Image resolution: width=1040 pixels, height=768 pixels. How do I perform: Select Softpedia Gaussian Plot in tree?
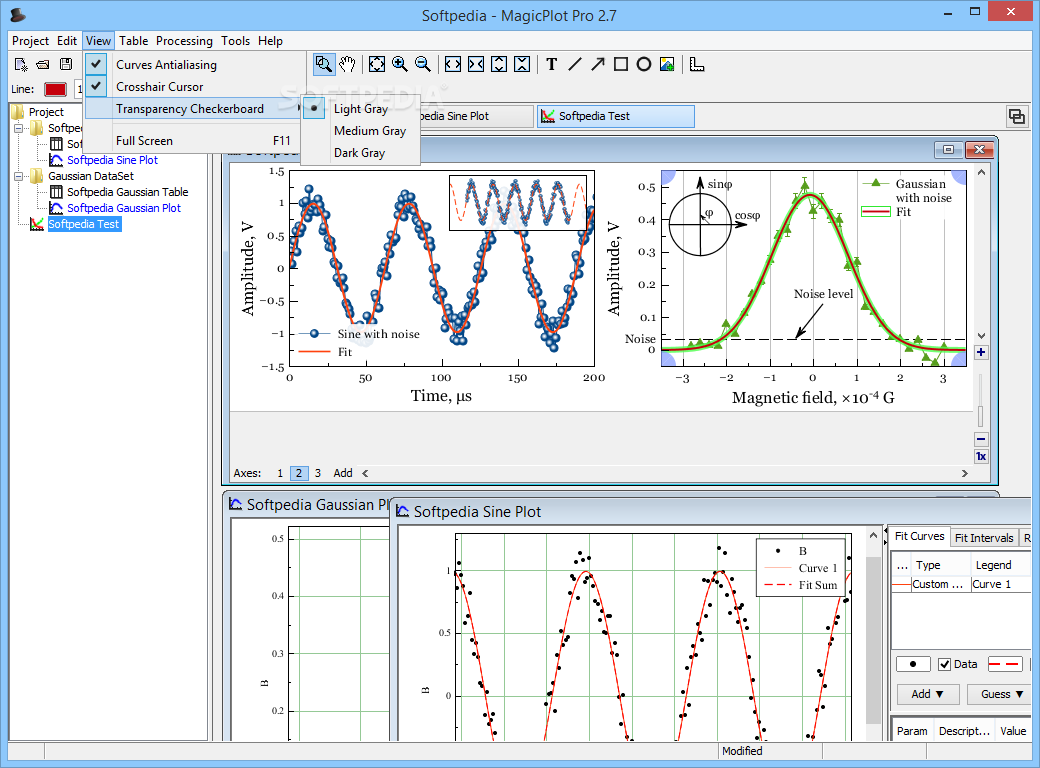coord(123,208)
